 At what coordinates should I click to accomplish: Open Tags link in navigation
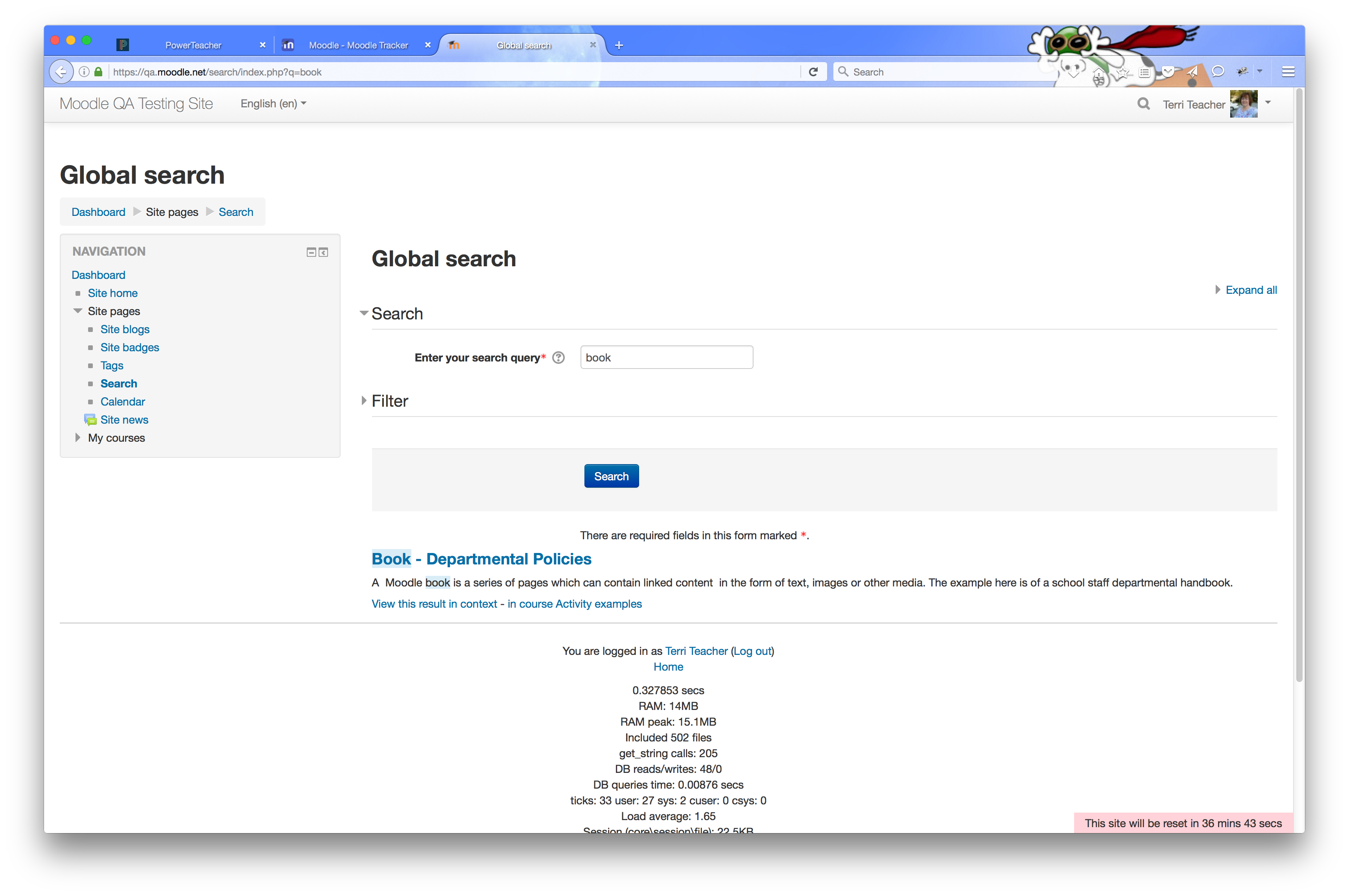(x=112, y=366)
